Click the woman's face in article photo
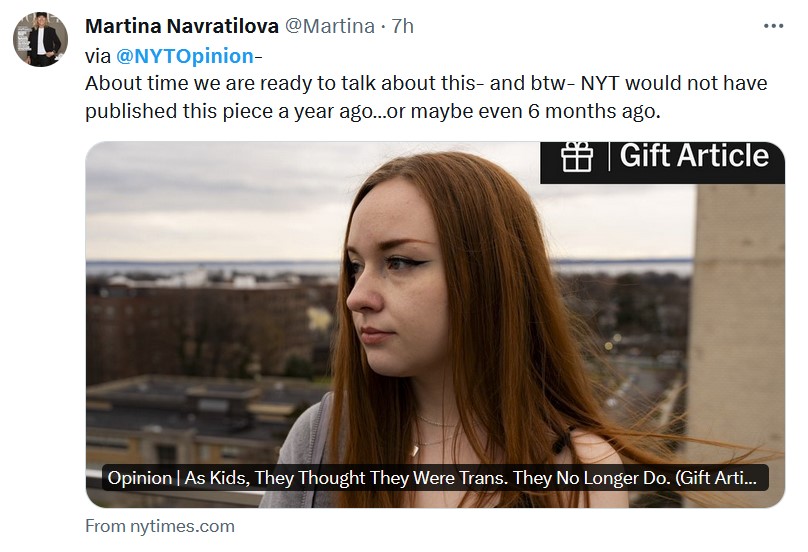This screenshot has height=552, width=808. (x=395, y=290)
